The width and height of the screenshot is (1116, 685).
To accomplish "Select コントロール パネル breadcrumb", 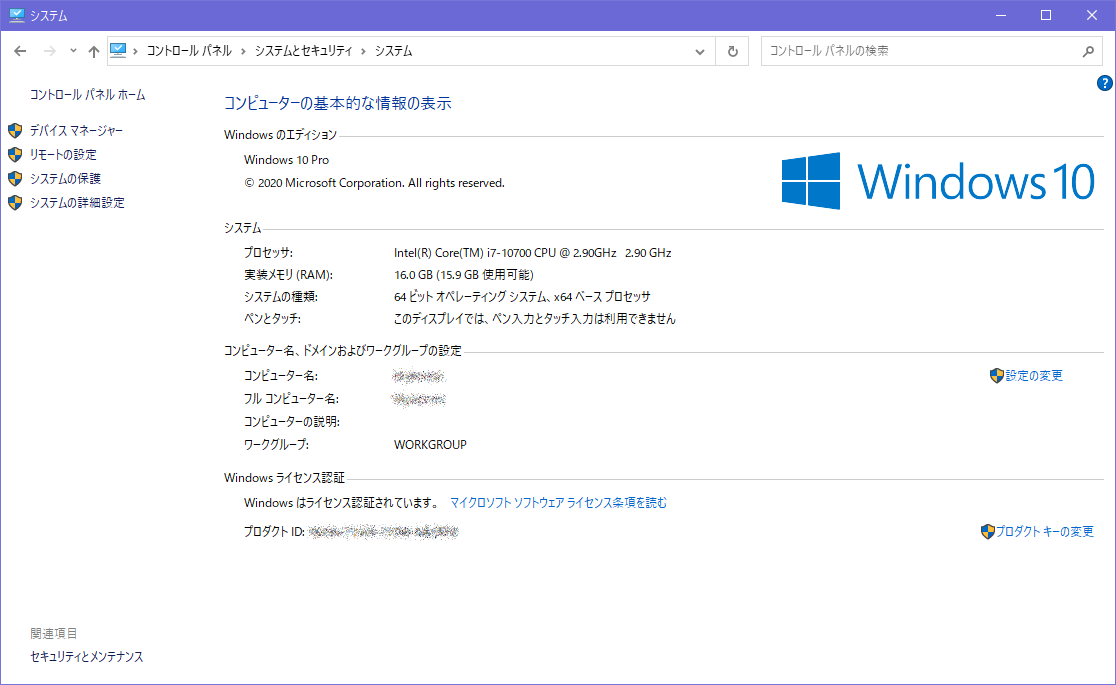I will pos(189,51).
